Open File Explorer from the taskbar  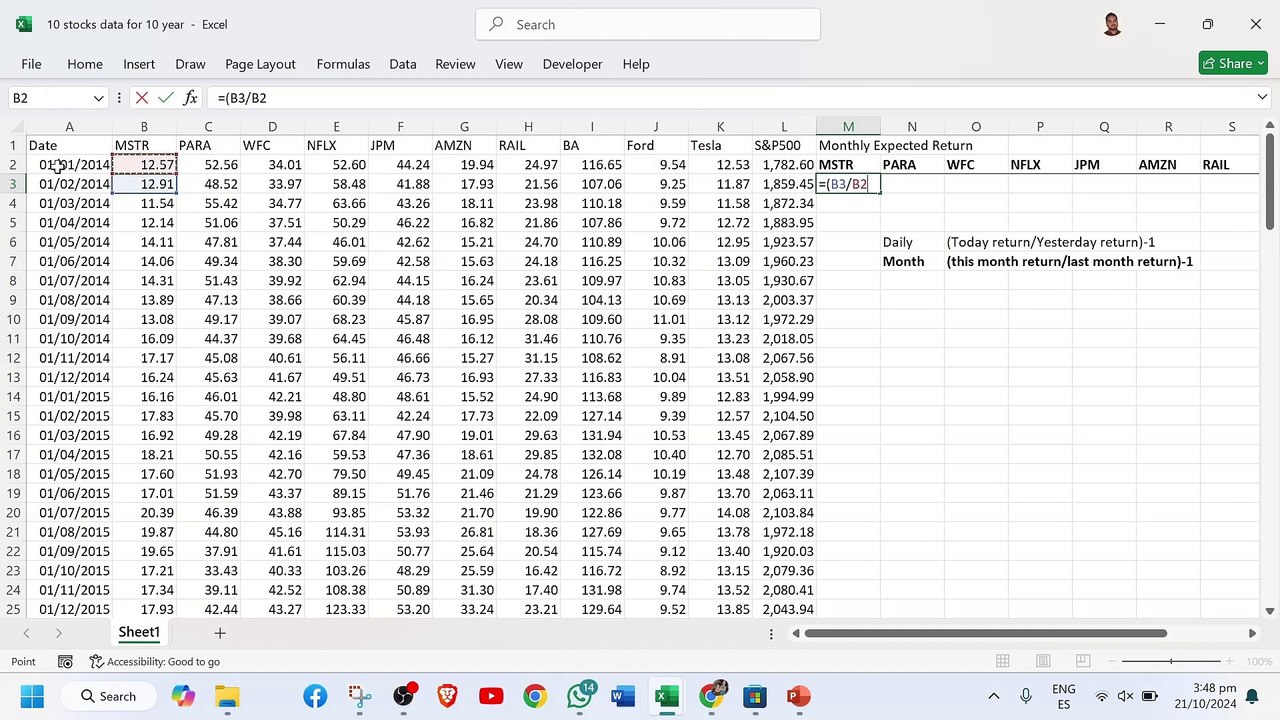(227, 696)
